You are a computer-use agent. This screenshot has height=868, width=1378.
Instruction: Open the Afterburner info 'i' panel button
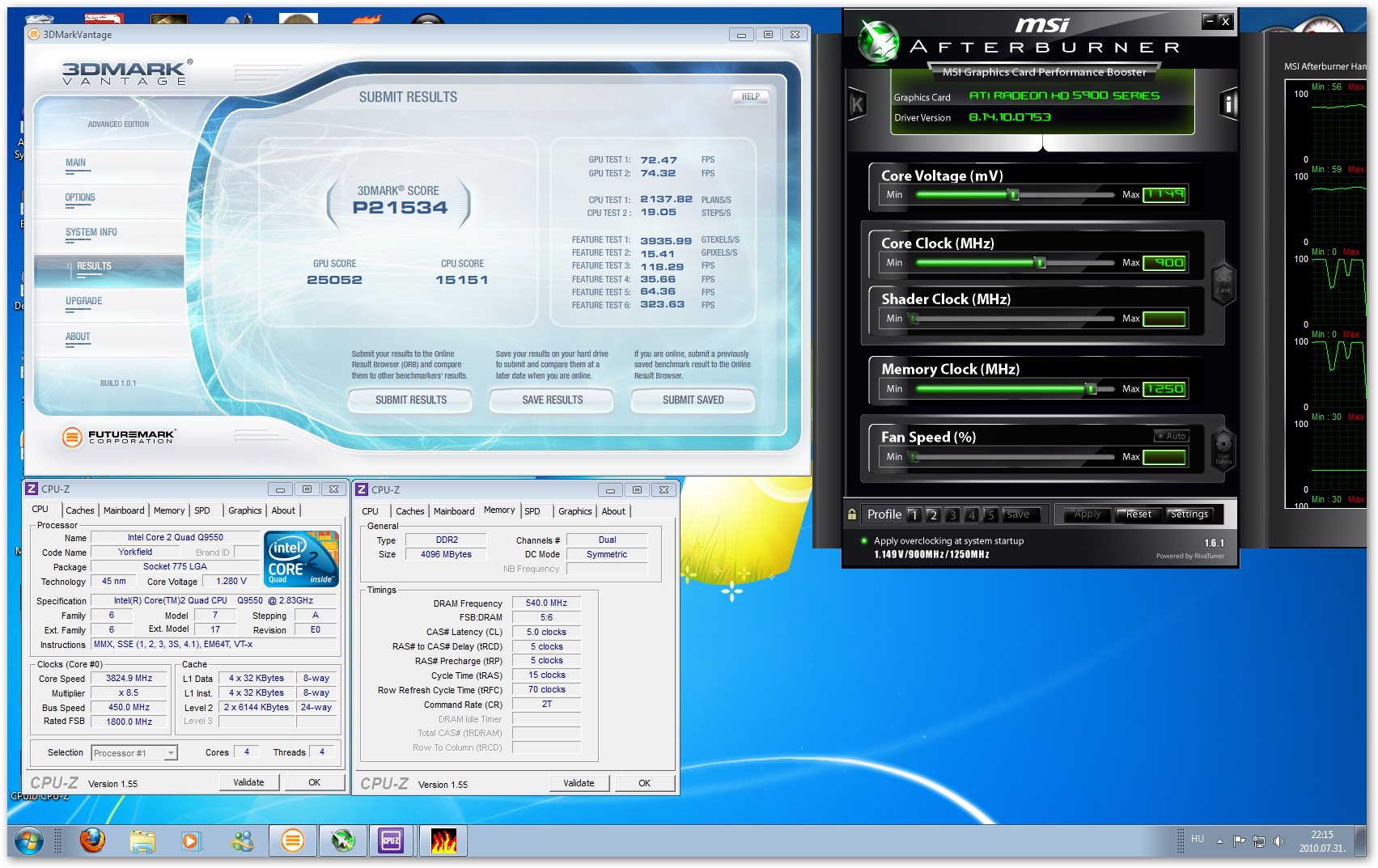(1228, 104)
